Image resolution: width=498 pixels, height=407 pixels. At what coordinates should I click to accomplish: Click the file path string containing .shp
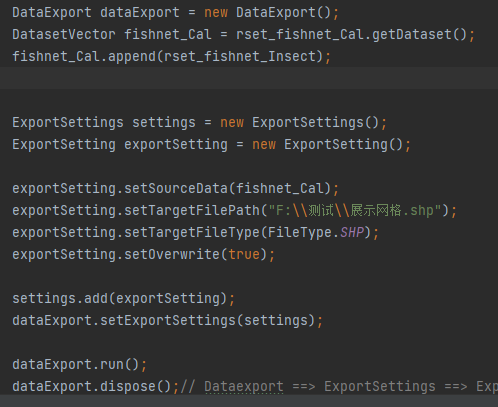tap(355, 211)
